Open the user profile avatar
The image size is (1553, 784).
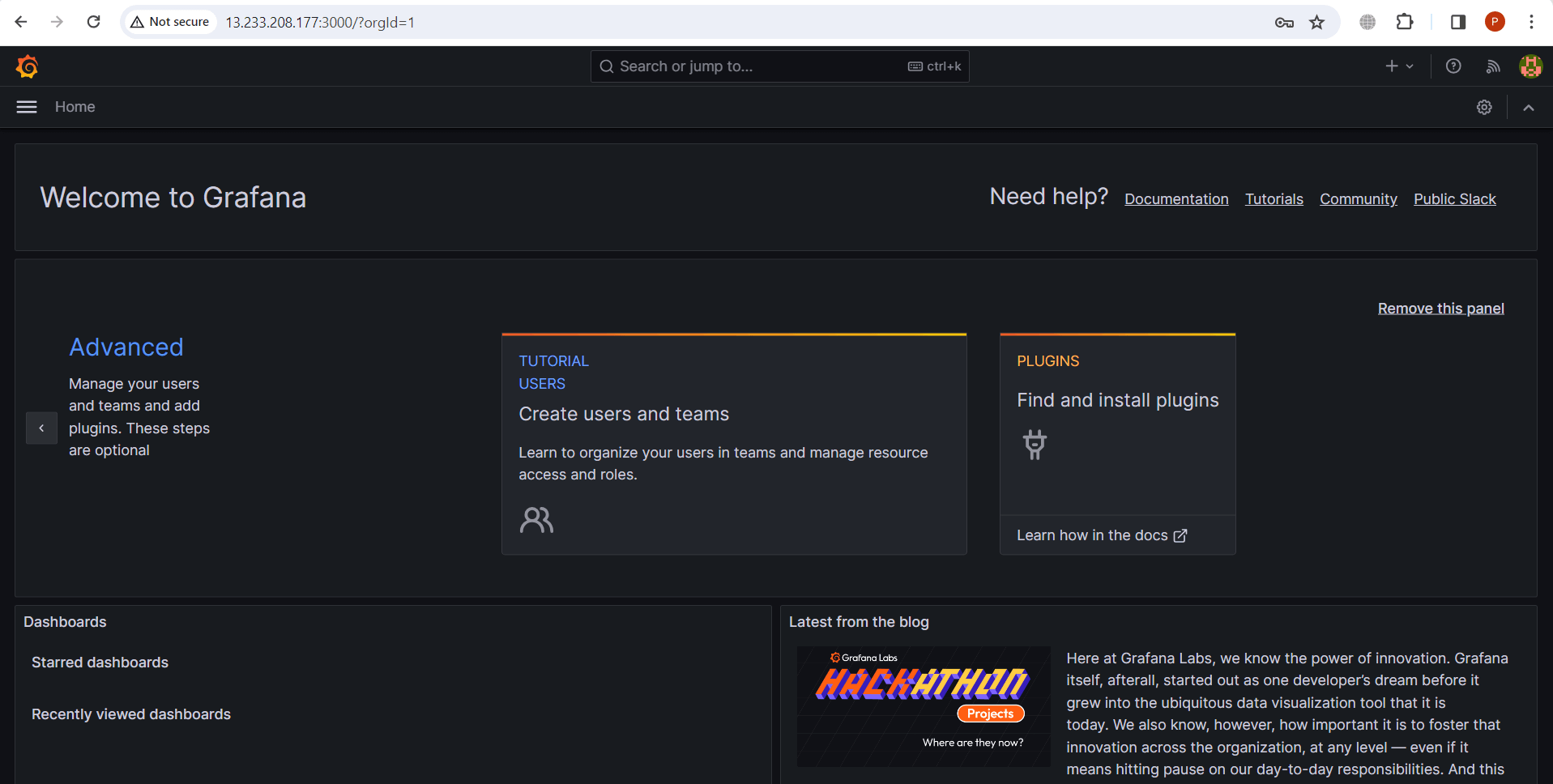(x=1530, y=66)
